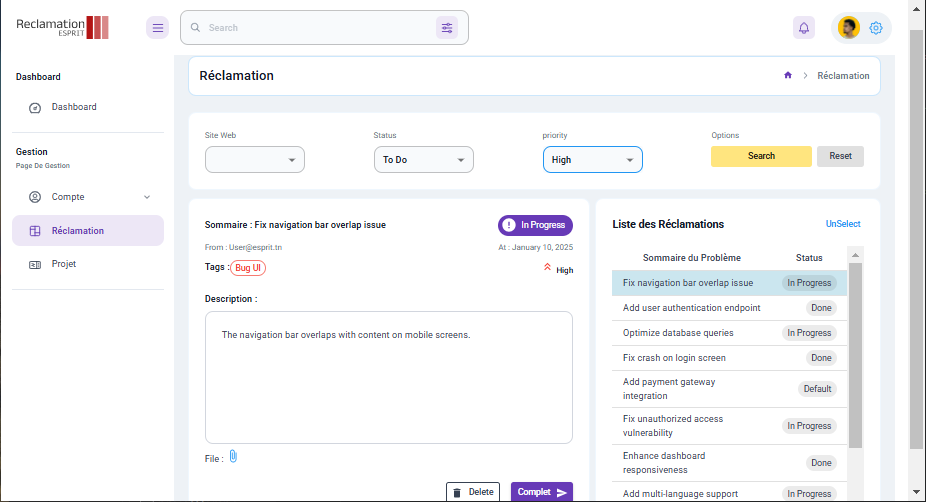Click the Reclamation ESPRIT logo
This screenshot has width=926, height=502.
pos(62,27)
